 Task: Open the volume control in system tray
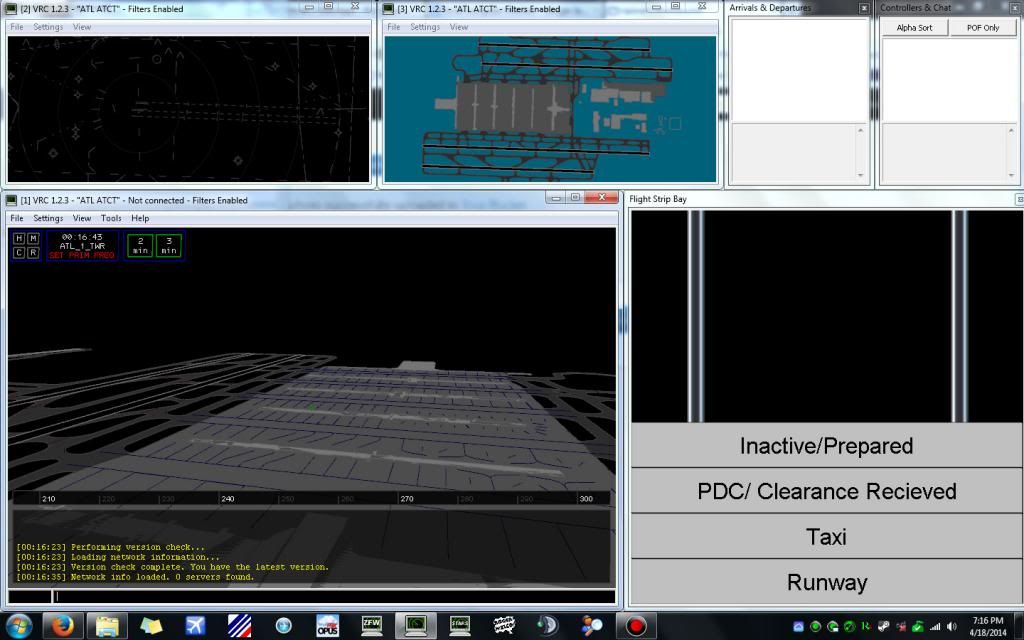pyautogui.click(x=951, y=627)
